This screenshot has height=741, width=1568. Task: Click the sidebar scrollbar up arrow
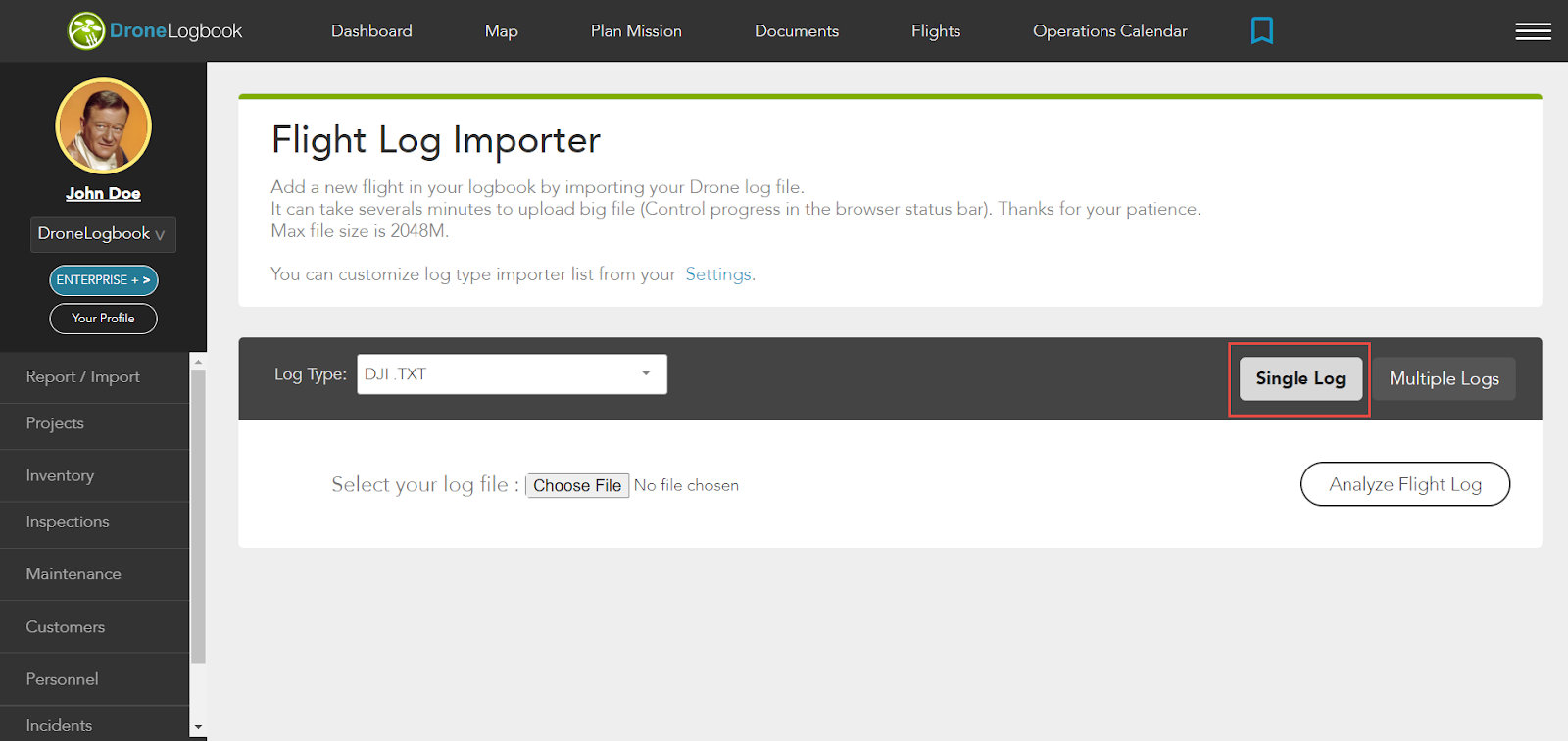(x=198, y=362)
